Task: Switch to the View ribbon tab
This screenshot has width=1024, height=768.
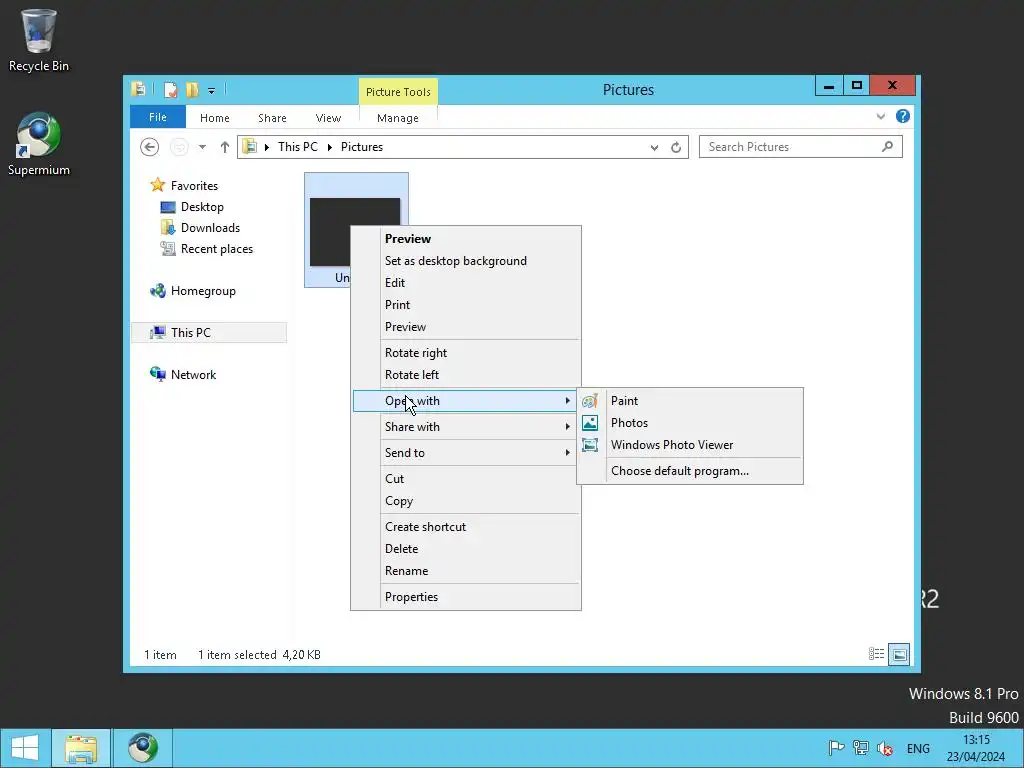Action: tap(328, 118)
